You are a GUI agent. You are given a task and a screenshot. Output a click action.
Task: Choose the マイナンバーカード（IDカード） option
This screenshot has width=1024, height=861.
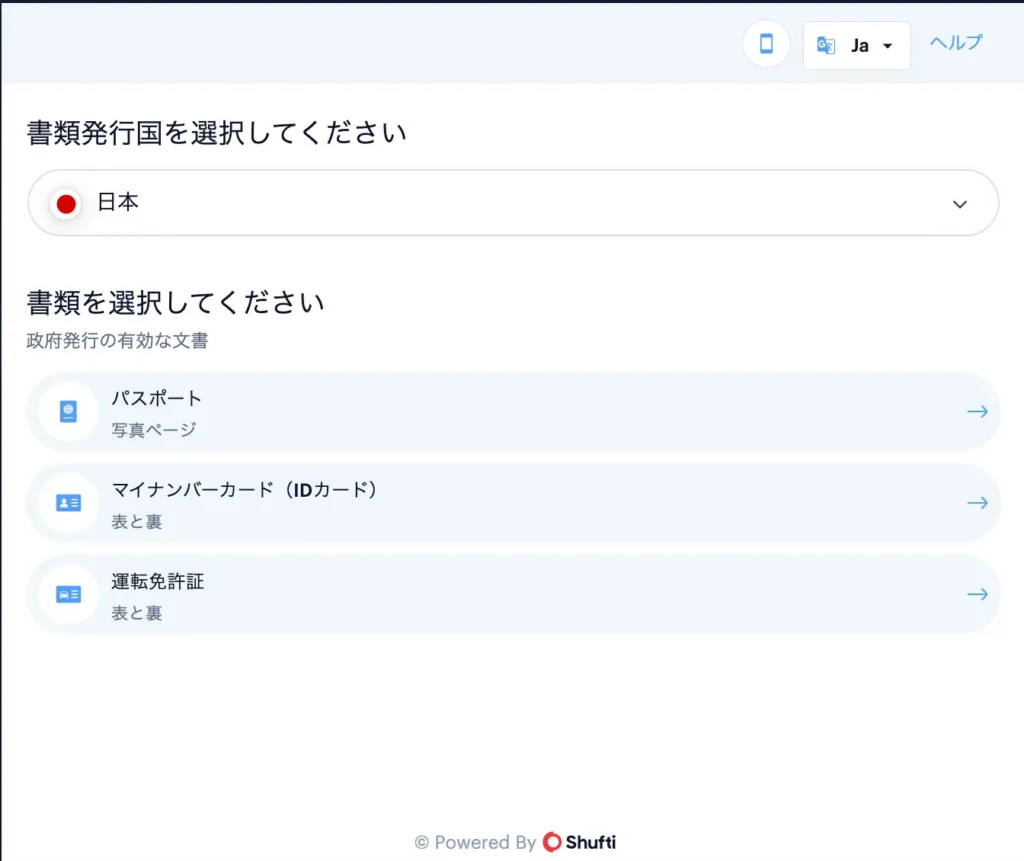pos(512,502)
